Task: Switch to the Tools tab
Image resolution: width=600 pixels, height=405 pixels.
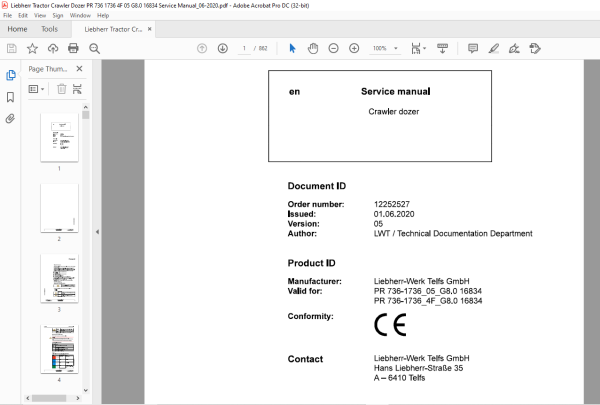Action: 49,29
